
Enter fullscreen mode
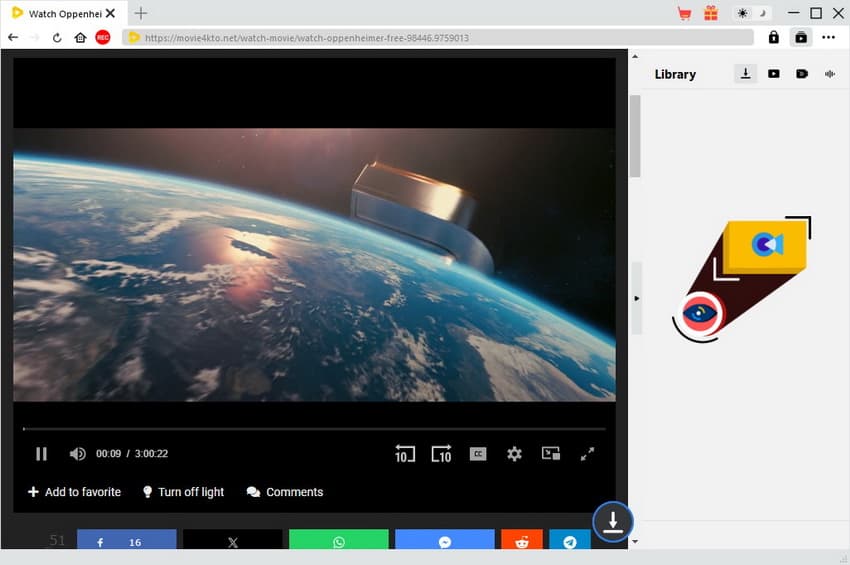click(x=587, y=454)
